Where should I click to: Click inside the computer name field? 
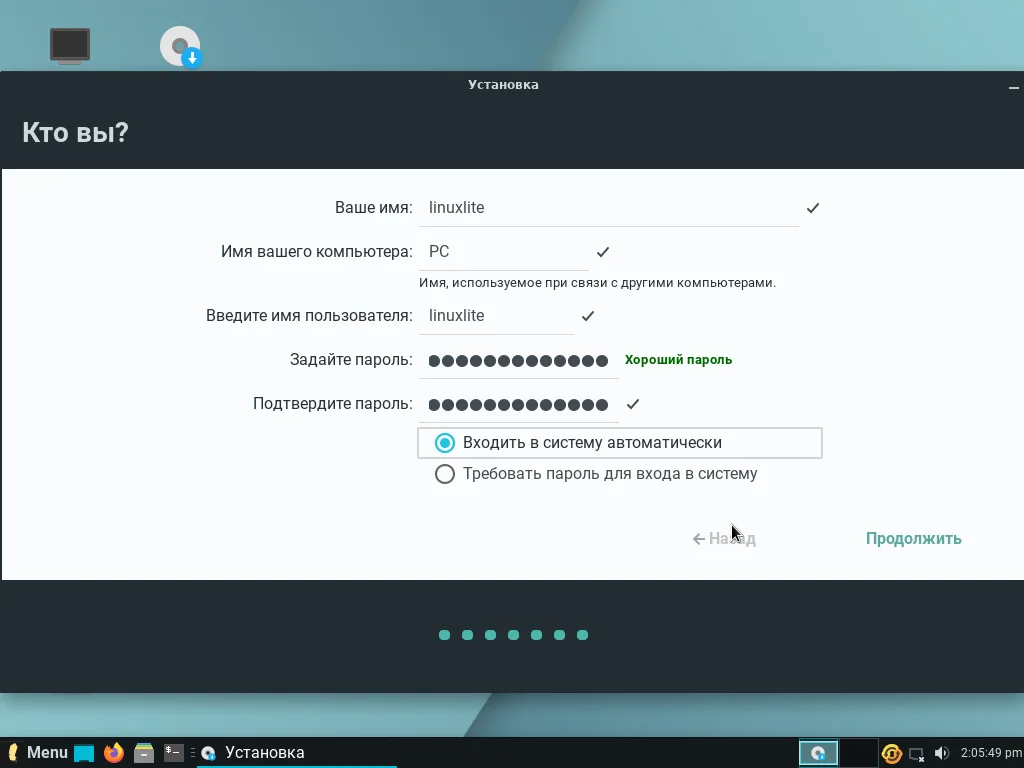tap(500, 251)
